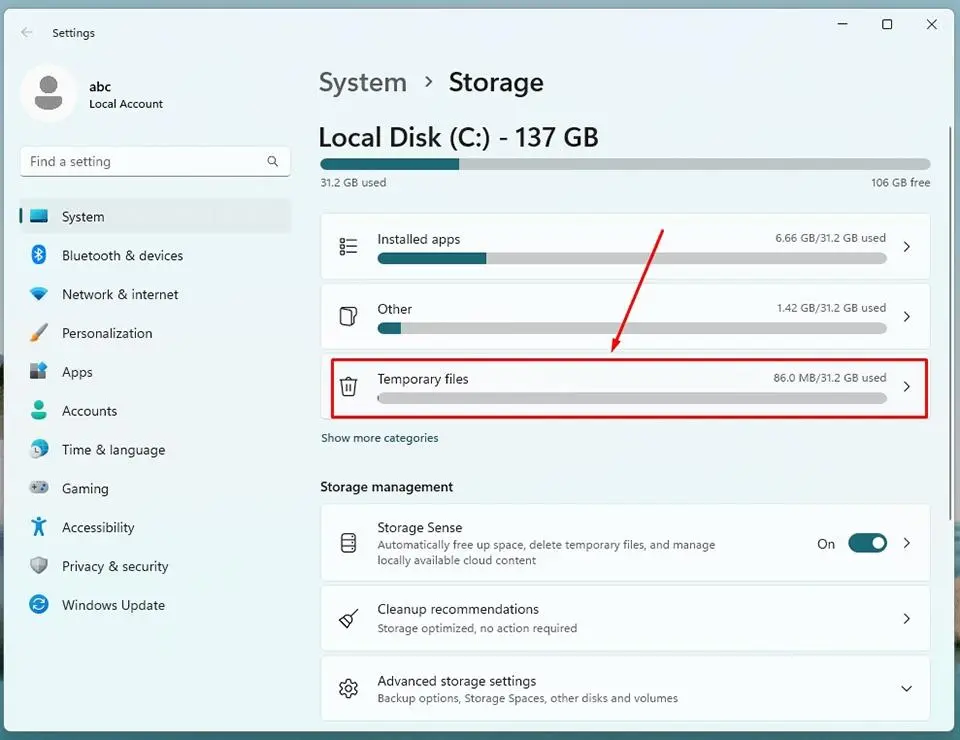Click the 1.42 GB/31.2 GB used value
The image size is (960, 740).
[831, 308]
